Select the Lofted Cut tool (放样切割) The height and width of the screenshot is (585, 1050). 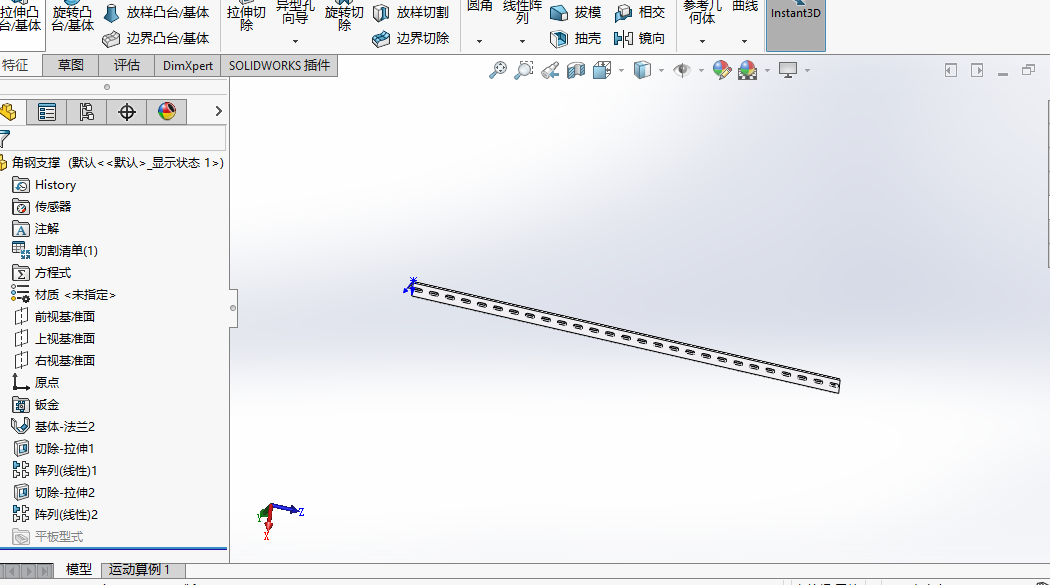click(x=410, y=13)
